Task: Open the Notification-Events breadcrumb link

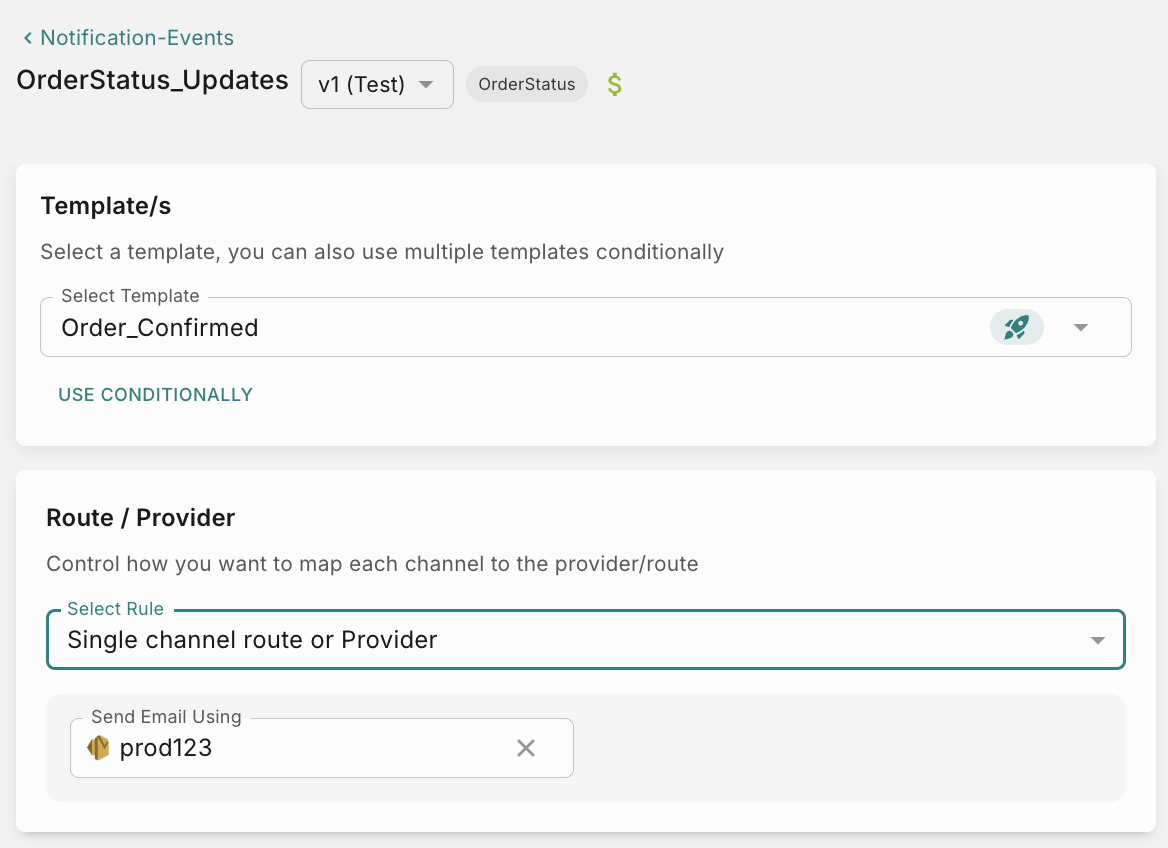Action: click(137, 39)
